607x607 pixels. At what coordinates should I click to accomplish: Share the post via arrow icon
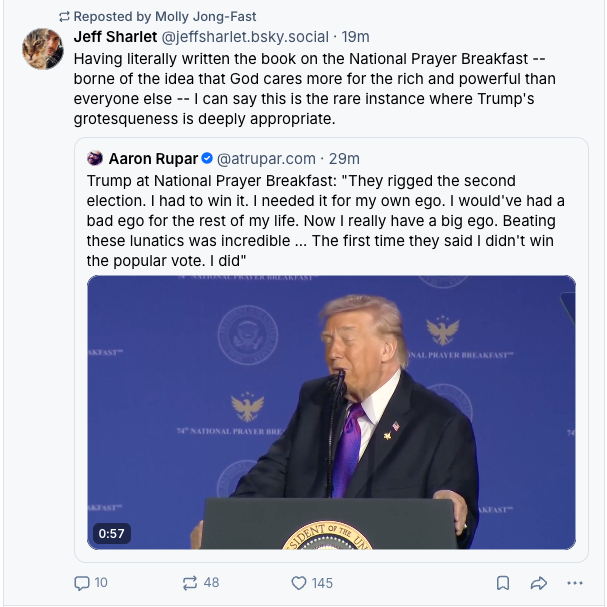click(x=538, y=583)
